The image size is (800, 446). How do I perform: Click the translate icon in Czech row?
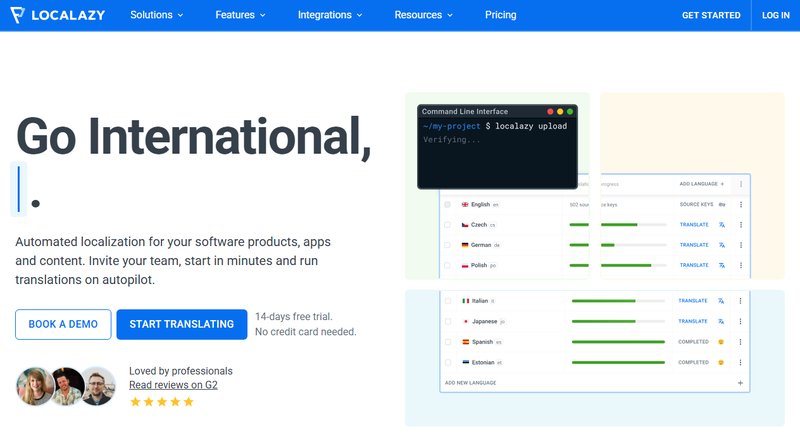click(x=722, y=225)
